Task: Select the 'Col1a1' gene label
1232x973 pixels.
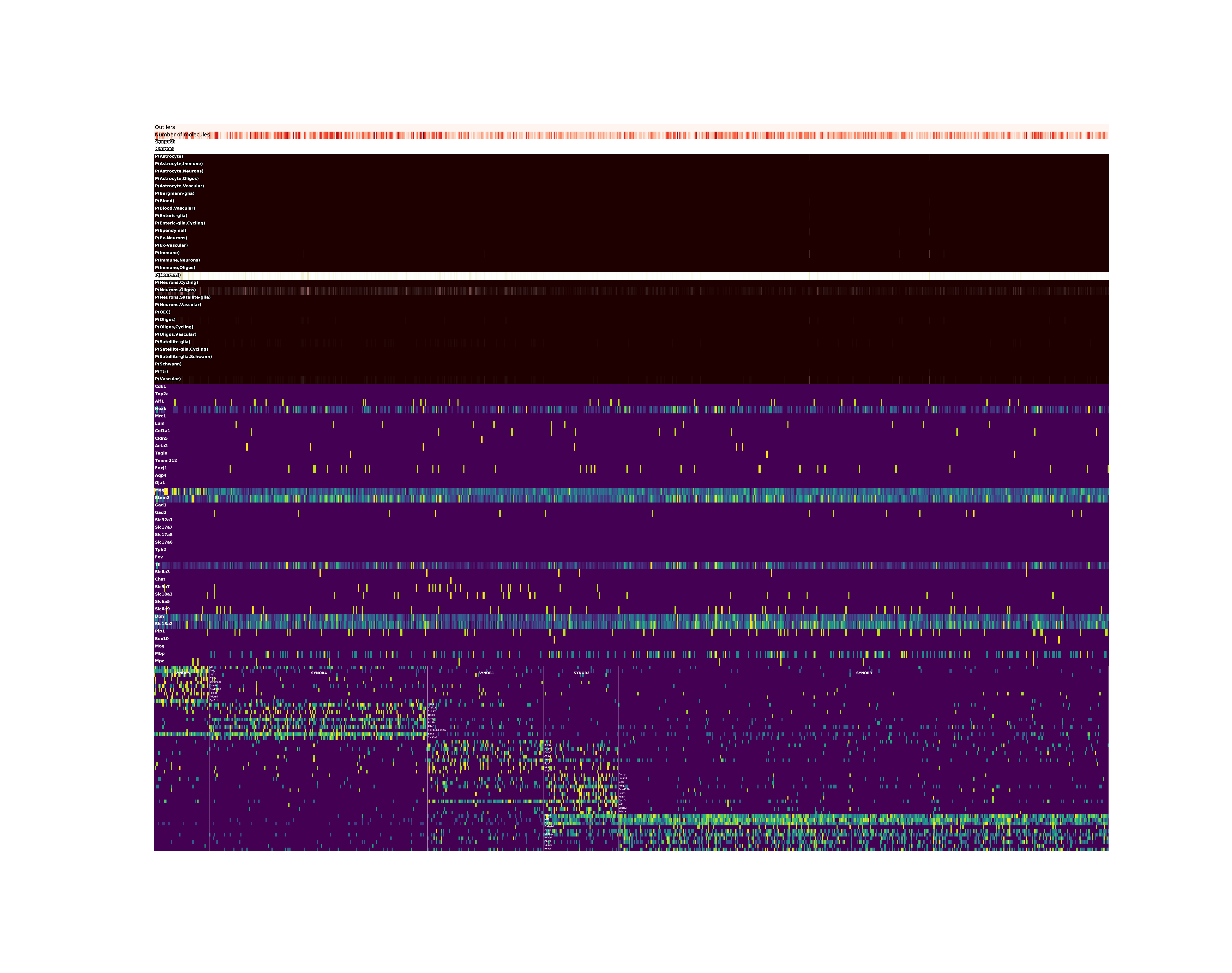Action: [162, 431]
